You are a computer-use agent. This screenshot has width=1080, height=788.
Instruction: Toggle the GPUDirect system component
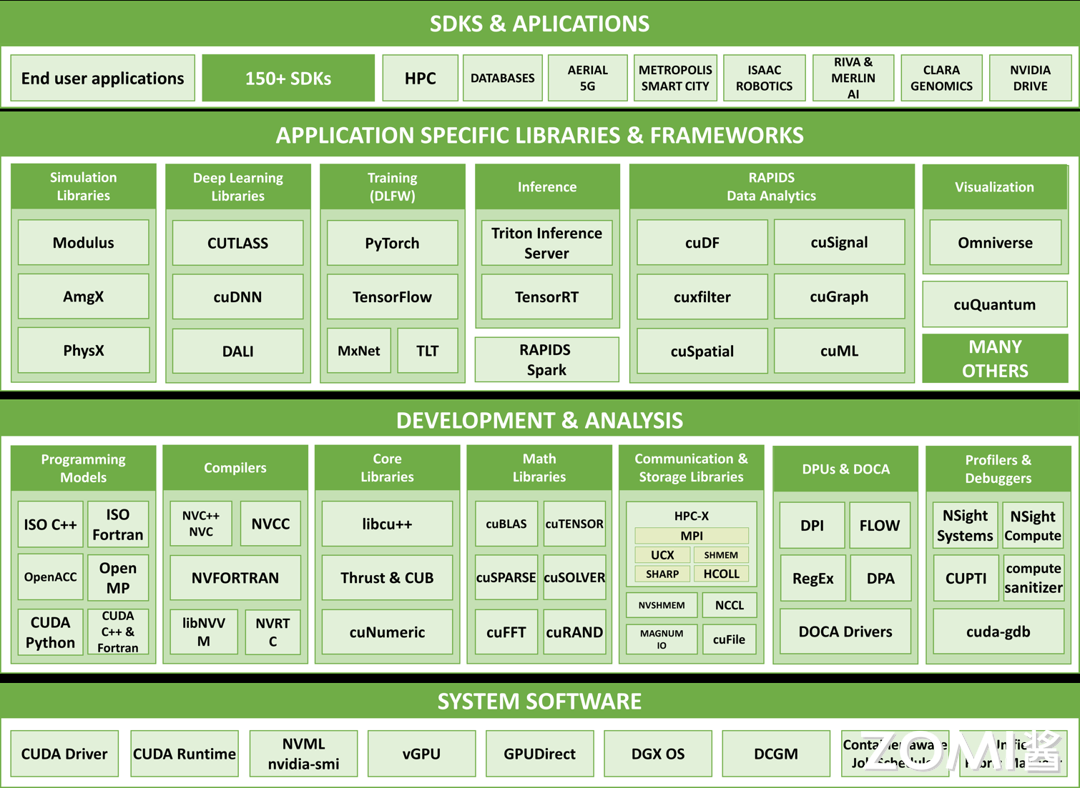[540, 753]
